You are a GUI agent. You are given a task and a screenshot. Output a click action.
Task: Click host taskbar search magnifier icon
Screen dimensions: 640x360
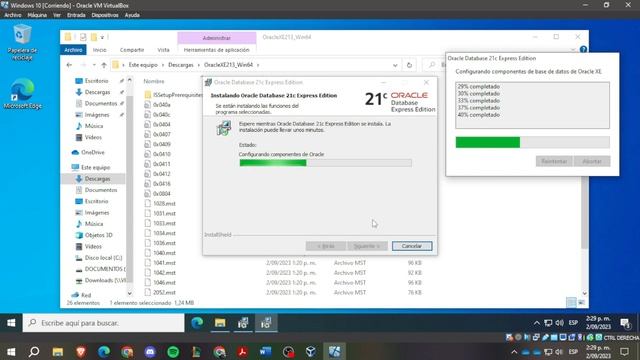[x=34, y=351]
